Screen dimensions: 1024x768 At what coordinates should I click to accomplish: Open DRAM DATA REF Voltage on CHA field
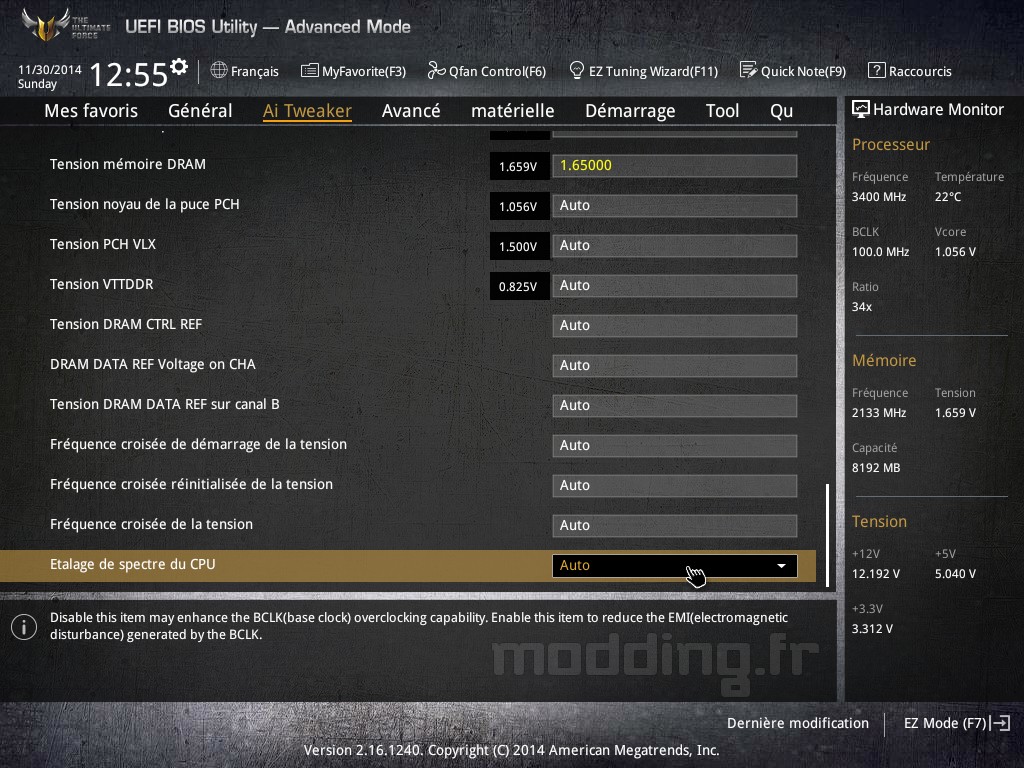pyautogui.click(x=675, y=365)
